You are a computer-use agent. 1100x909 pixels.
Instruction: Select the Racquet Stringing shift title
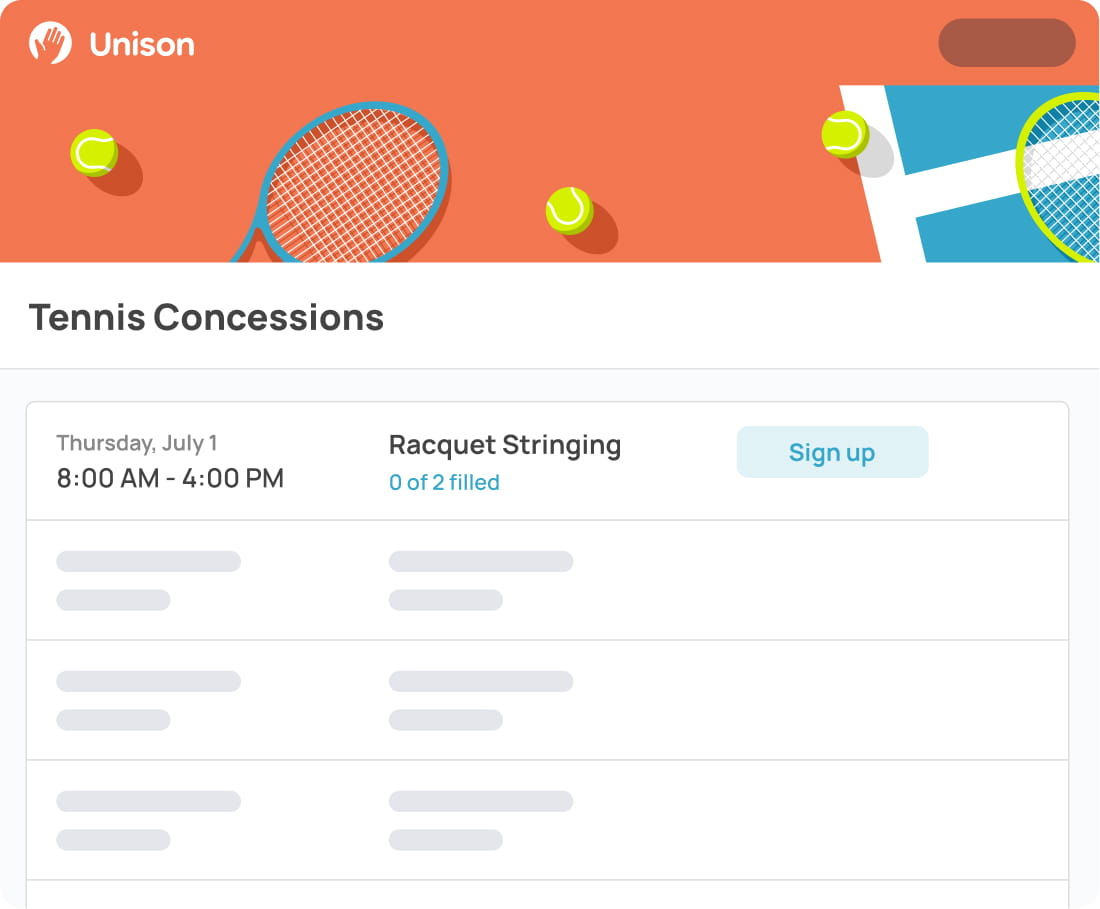504,445
